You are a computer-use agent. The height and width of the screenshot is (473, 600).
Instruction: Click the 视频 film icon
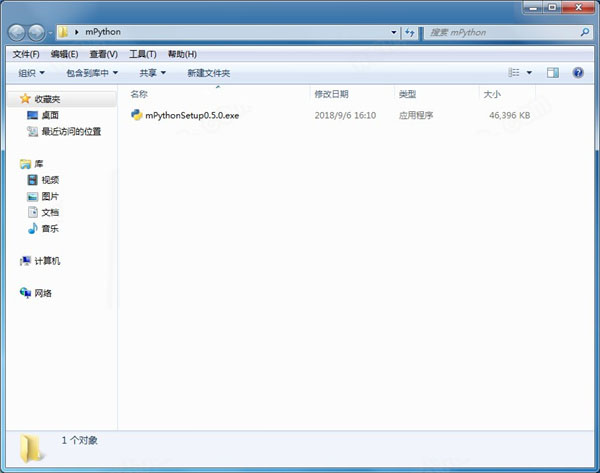pos(33,180)
